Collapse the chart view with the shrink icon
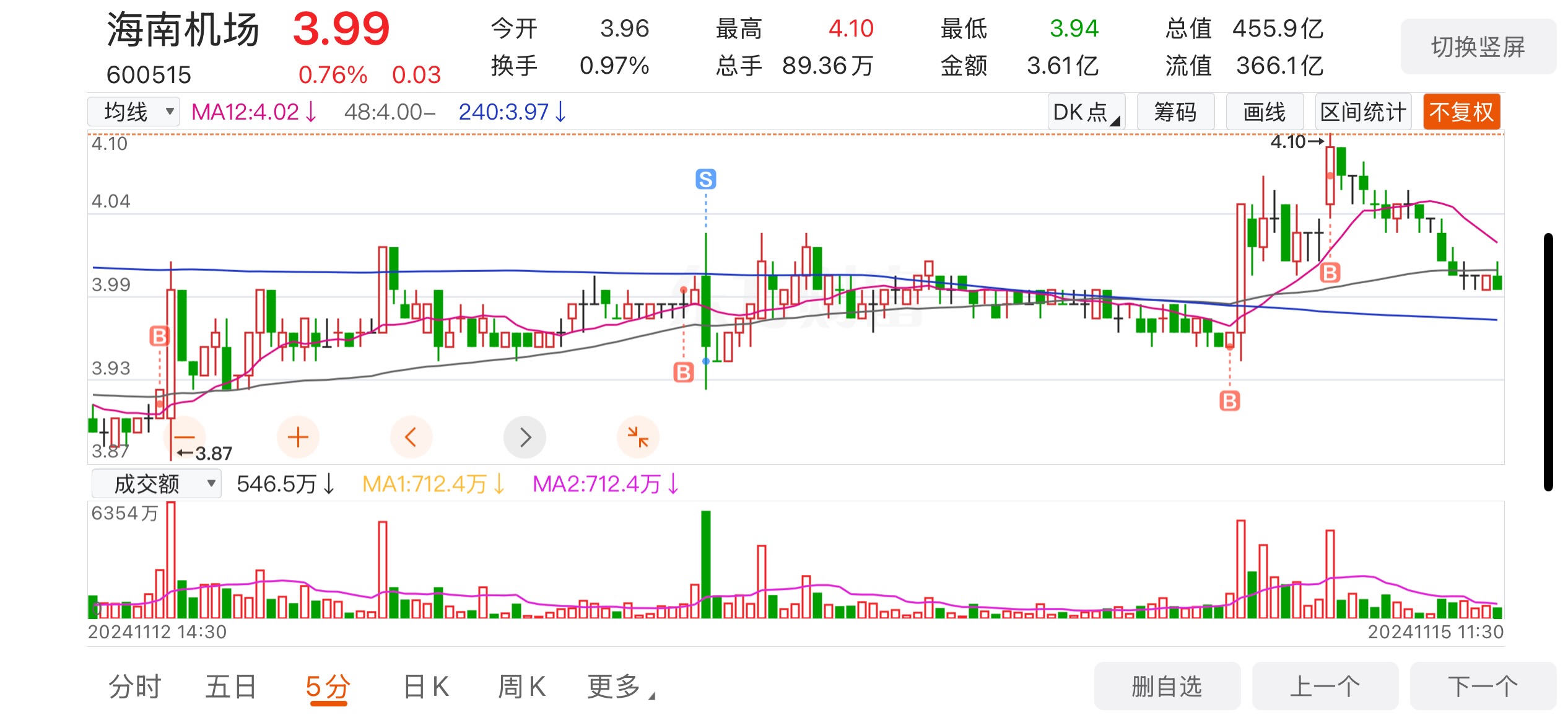The image size is (1568, 725). pyautogui.click(x=638, y=437)
